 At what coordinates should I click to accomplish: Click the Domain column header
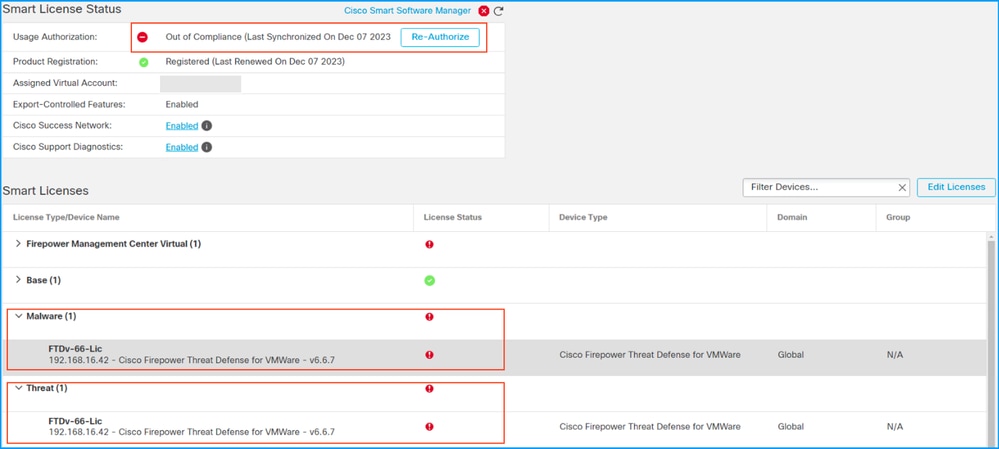[792, 217]
